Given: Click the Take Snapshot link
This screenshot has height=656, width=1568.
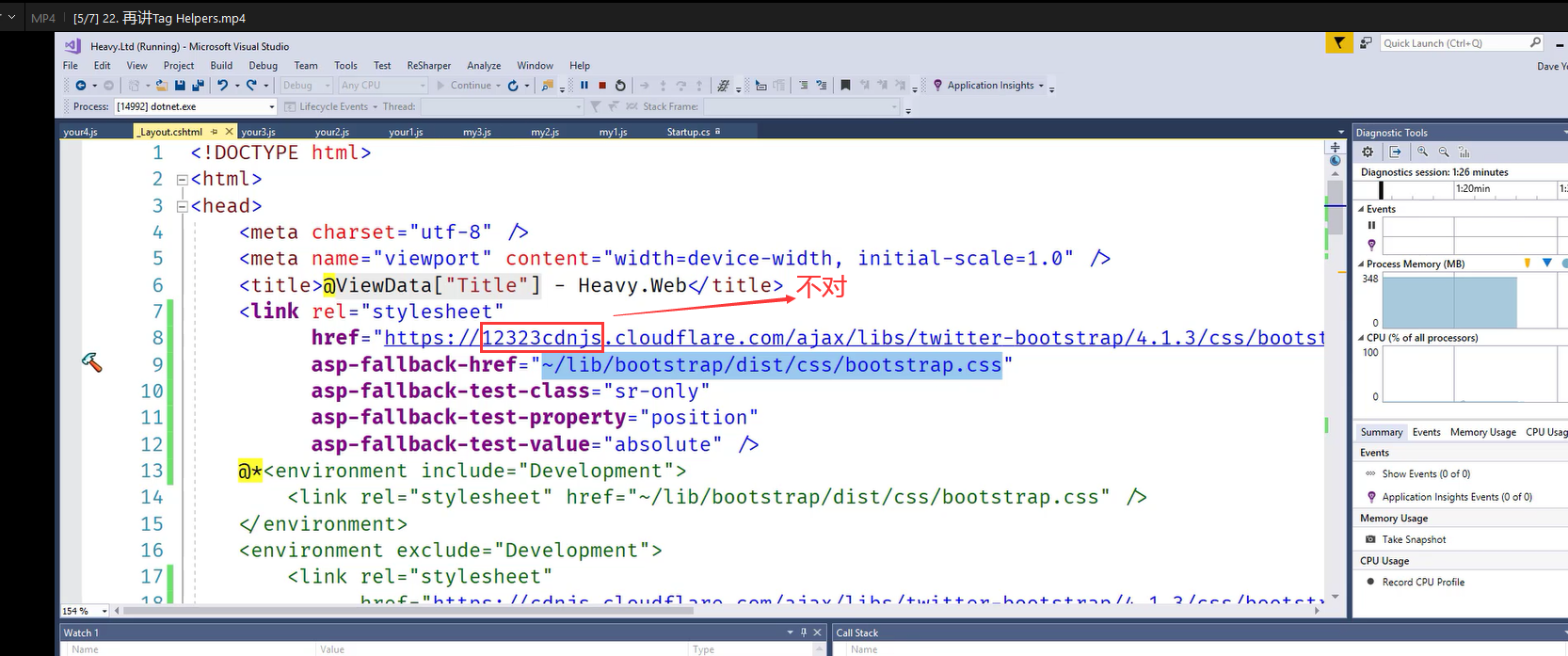Looking at the screenshot, I should tap(1414, 539).
